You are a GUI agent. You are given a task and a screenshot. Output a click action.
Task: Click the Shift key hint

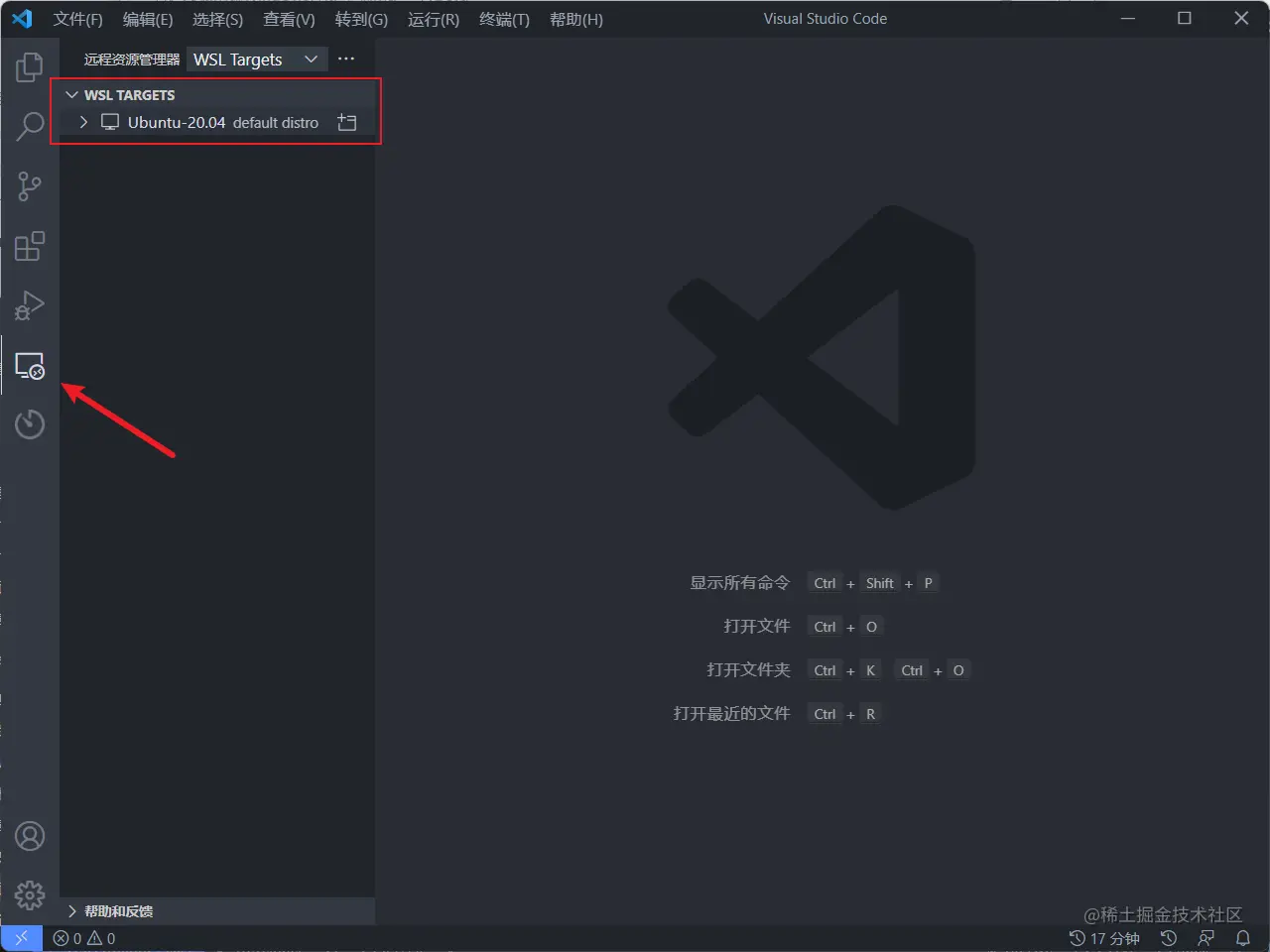(x=880, y=583)
